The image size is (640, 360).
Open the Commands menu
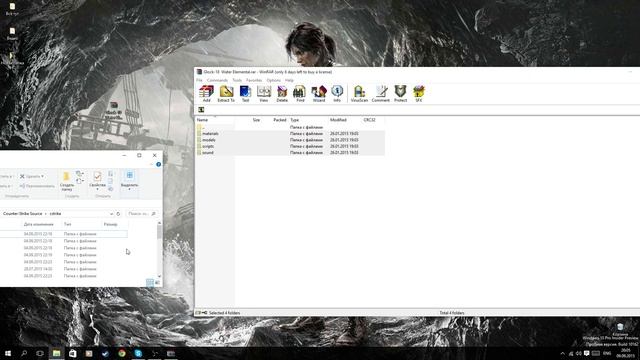(217, 80)
